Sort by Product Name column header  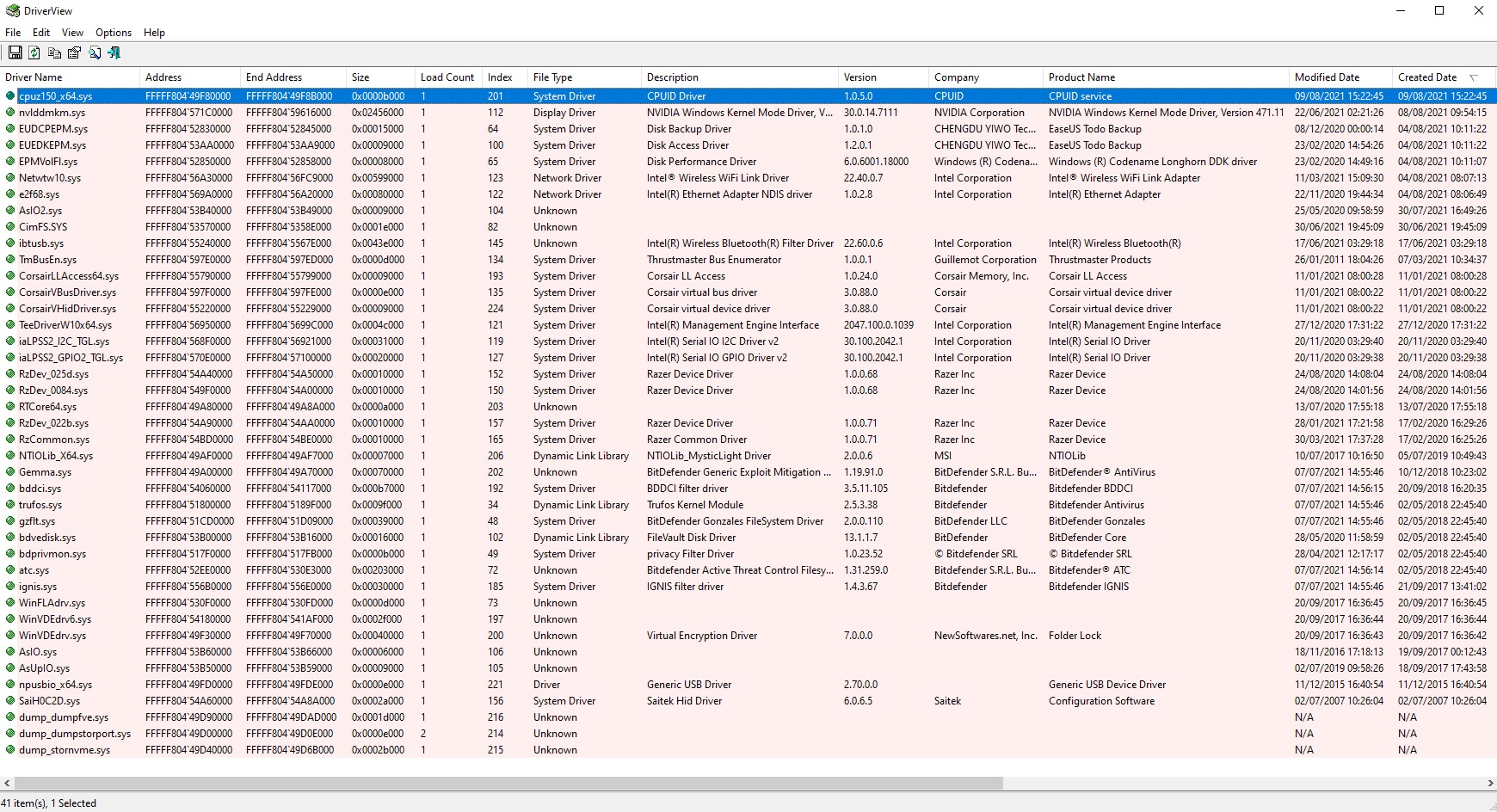tap(1166, 77)
